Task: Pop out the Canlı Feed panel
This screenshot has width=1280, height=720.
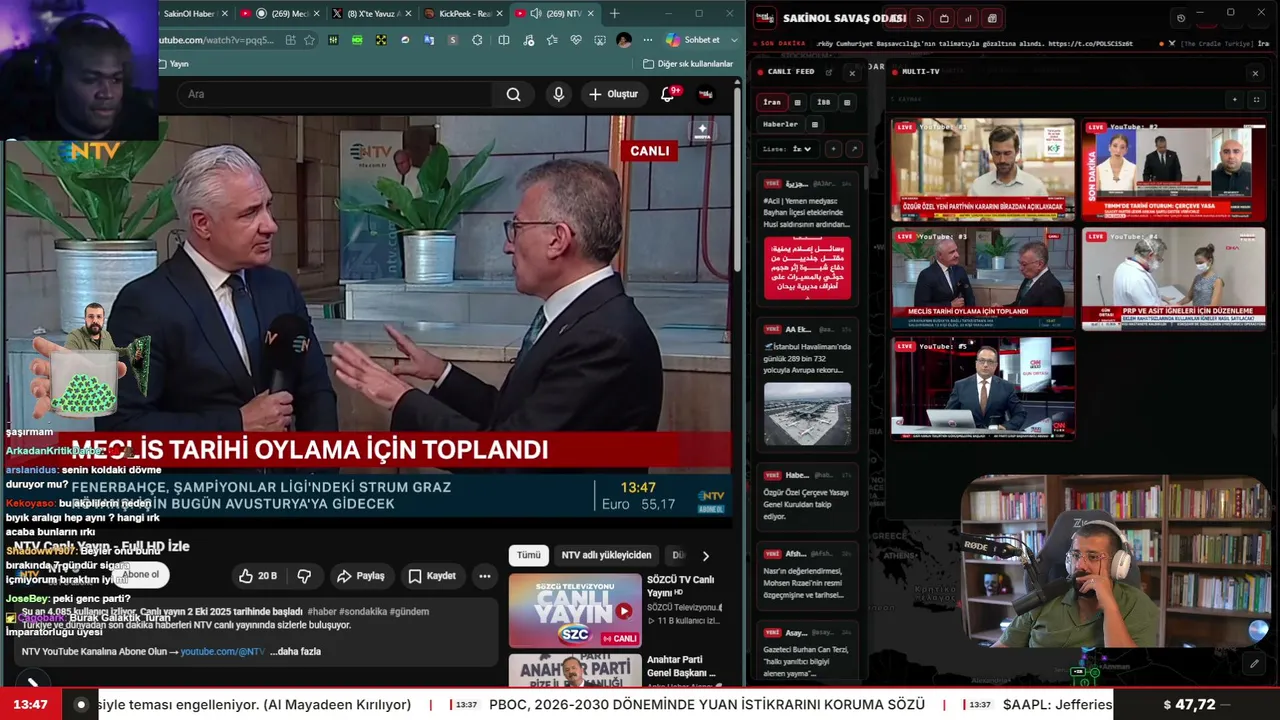Action: tap(829, 72)
